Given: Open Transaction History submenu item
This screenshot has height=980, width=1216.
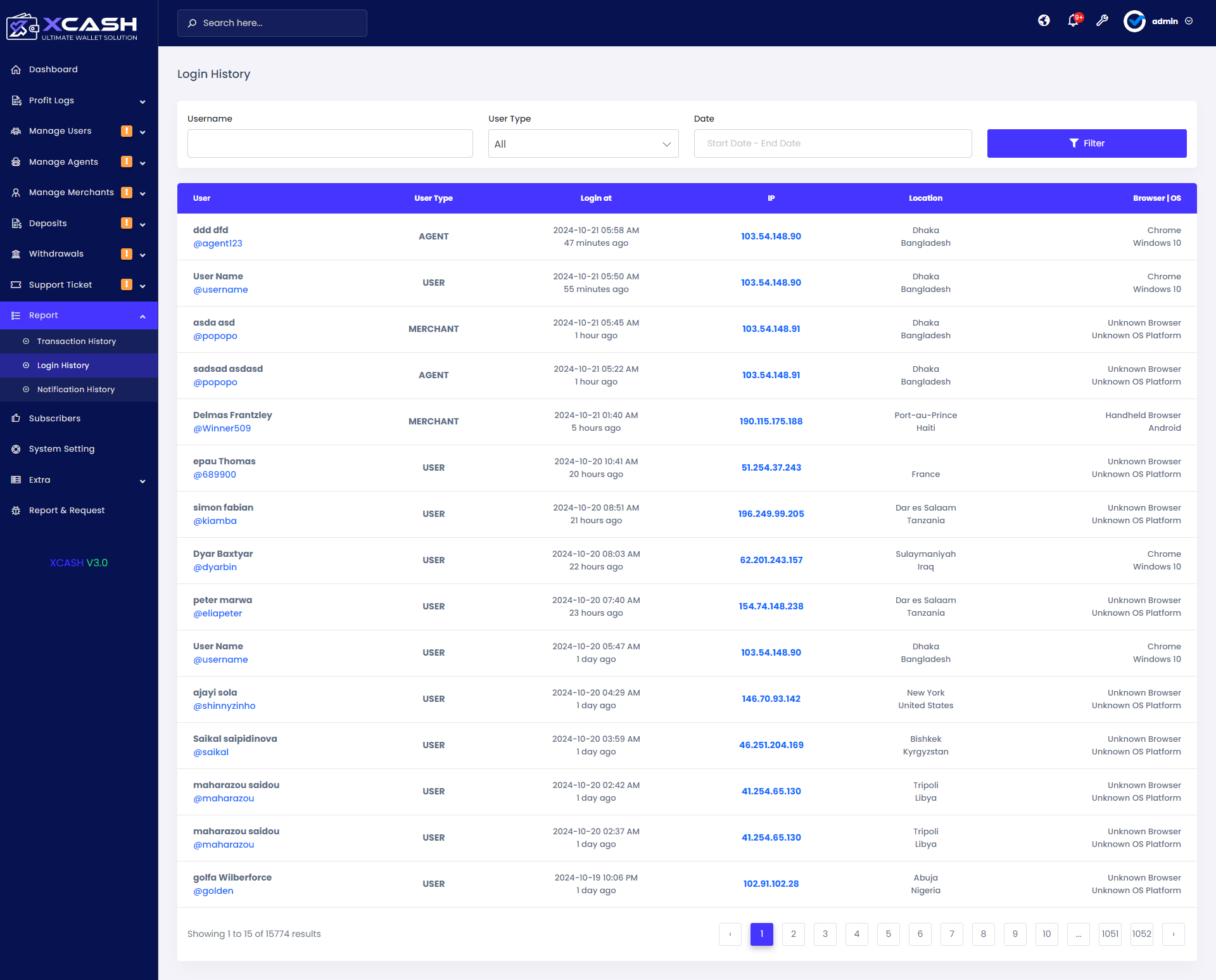Looking at the screenshot, I should coord(76,341).
